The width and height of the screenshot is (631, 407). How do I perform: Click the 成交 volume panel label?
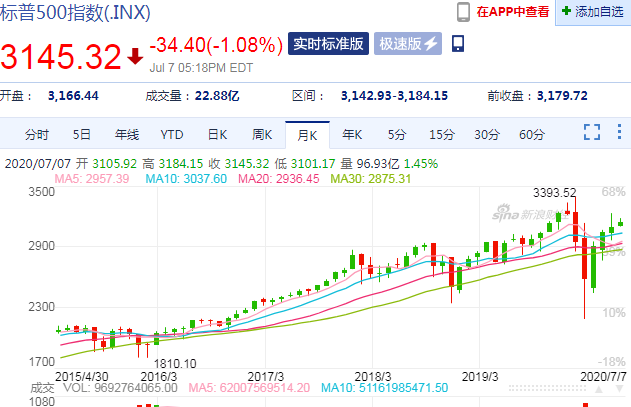click(42, 388)
